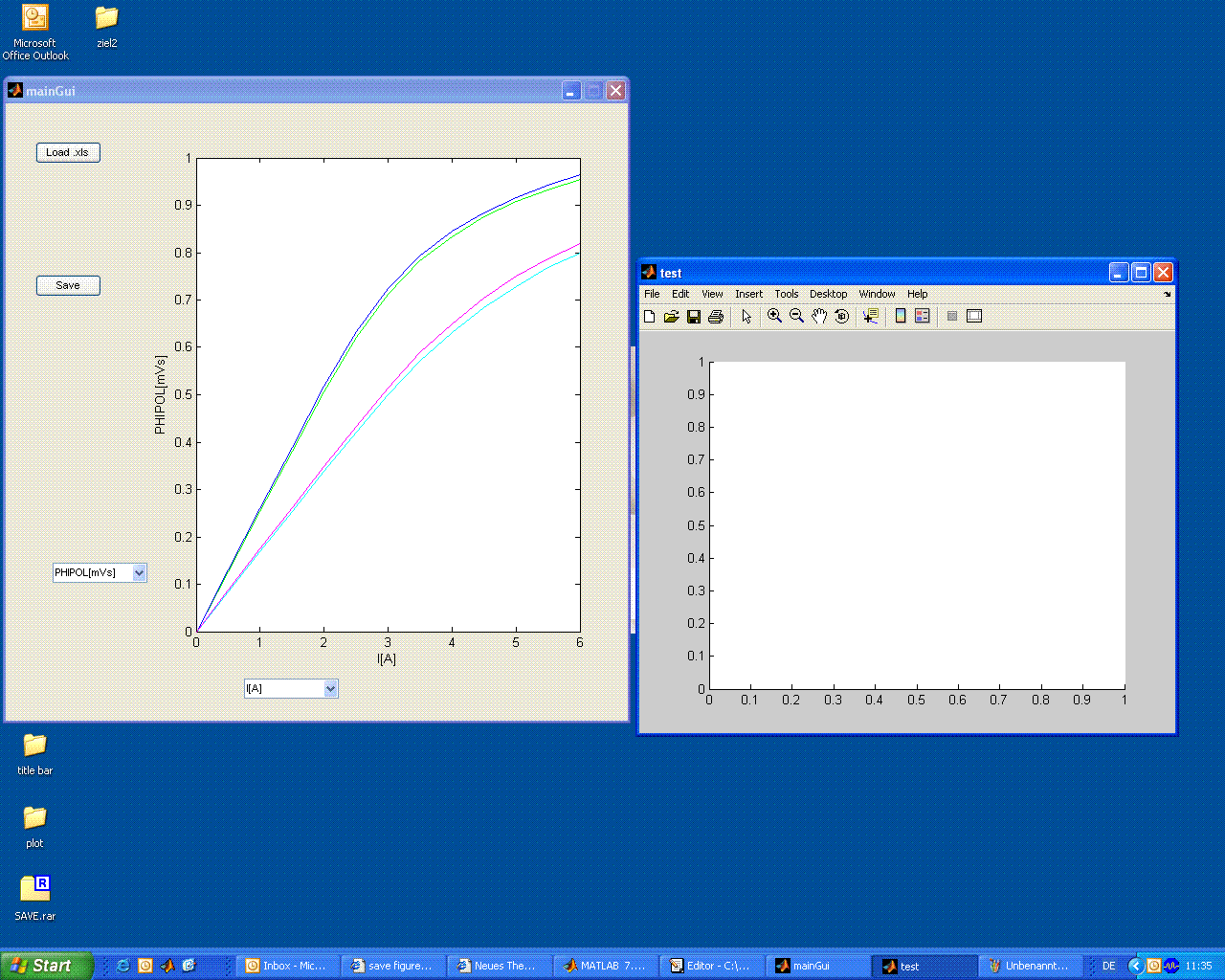
Task: Toggle the Data Cursor tool
Action: (x=870, y=317)
